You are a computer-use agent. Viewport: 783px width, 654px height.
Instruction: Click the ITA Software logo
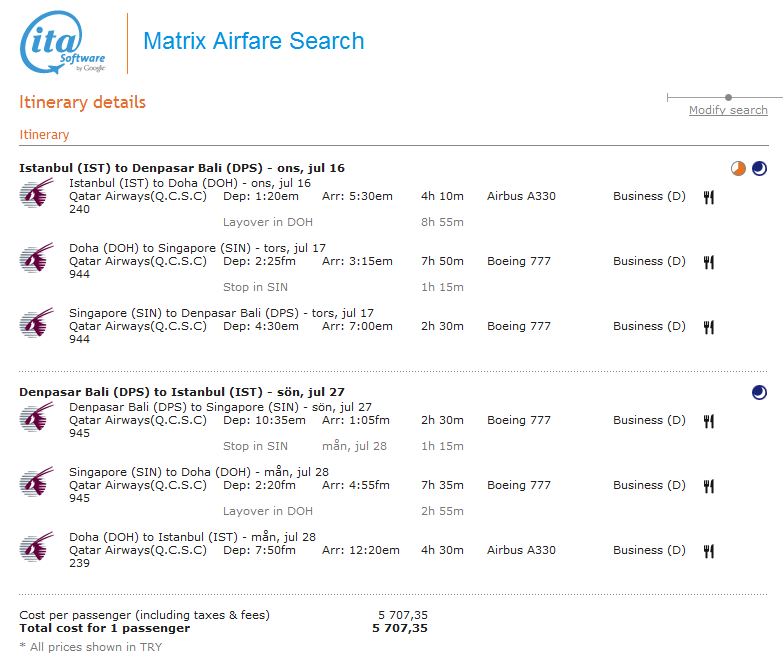coord(63,43)
